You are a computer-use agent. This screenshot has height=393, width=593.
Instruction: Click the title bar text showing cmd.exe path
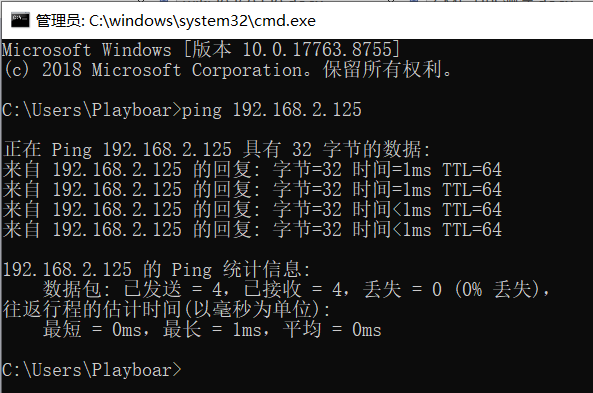[175, 20]
